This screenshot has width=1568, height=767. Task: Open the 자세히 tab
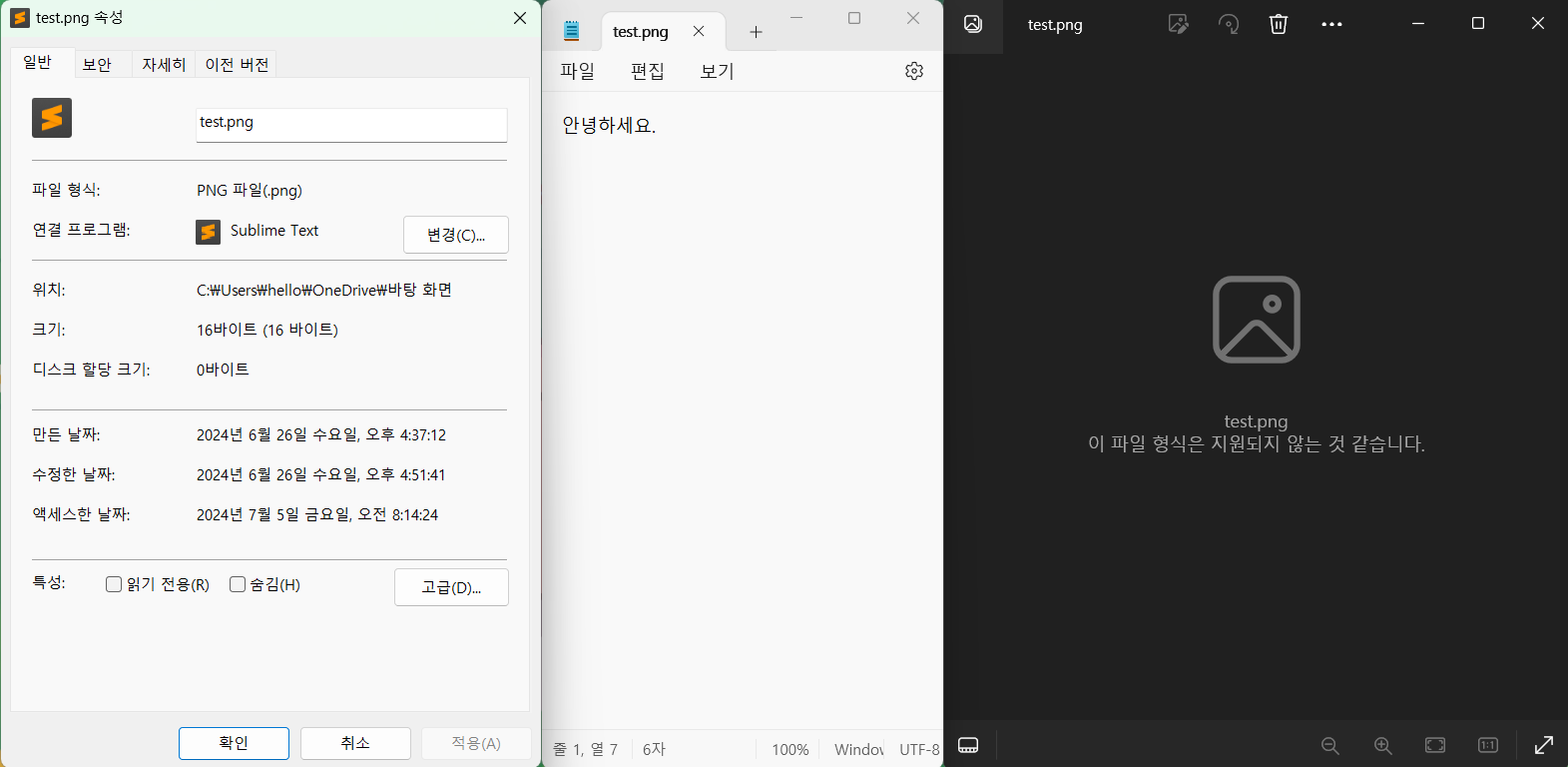click(x=164, y=64)
